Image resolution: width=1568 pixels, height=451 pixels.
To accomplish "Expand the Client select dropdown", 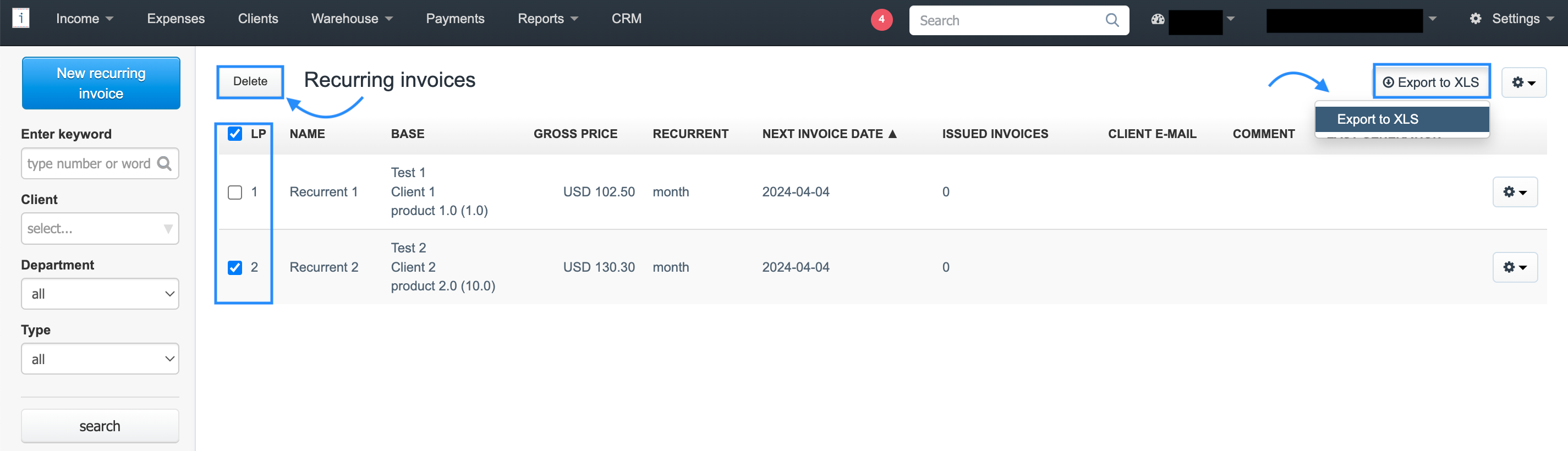I will coord(100,229).
